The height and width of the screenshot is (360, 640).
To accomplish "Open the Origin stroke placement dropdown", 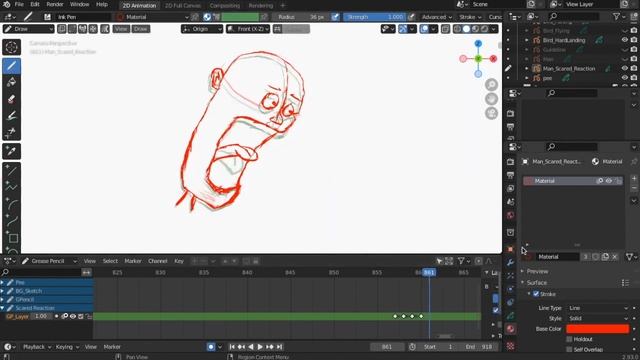I will tap(202, 29).
